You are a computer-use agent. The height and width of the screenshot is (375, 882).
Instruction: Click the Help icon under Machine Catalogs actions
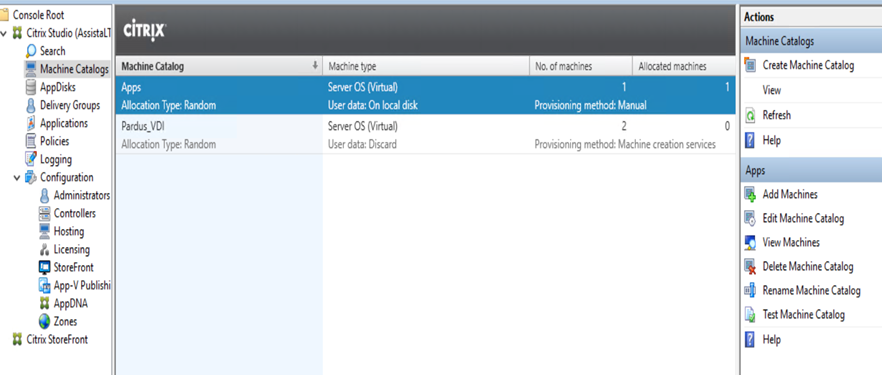click(x=750, y=140)
